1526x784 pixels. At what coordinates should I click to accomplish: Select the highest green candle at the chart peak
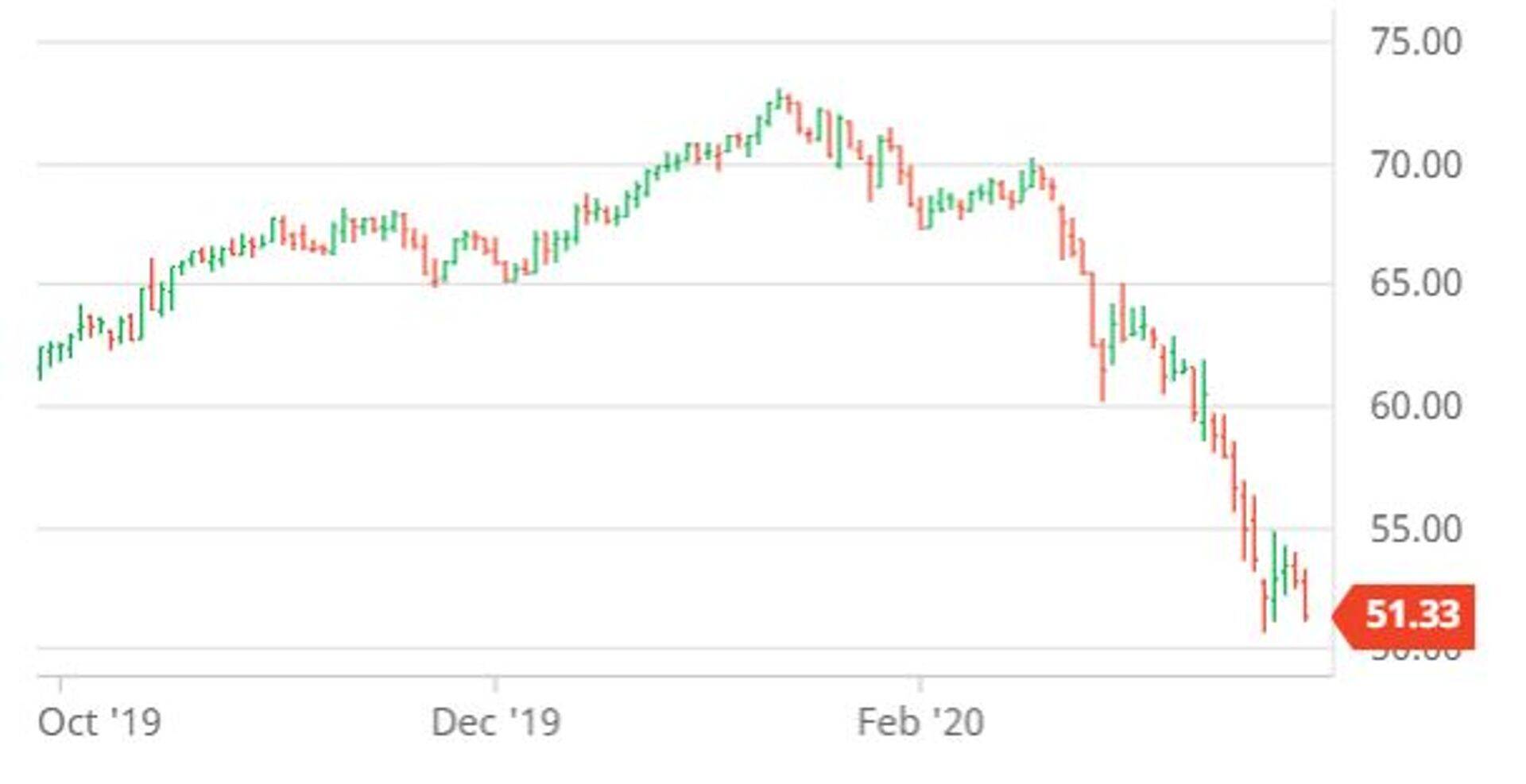click(779, 100)
